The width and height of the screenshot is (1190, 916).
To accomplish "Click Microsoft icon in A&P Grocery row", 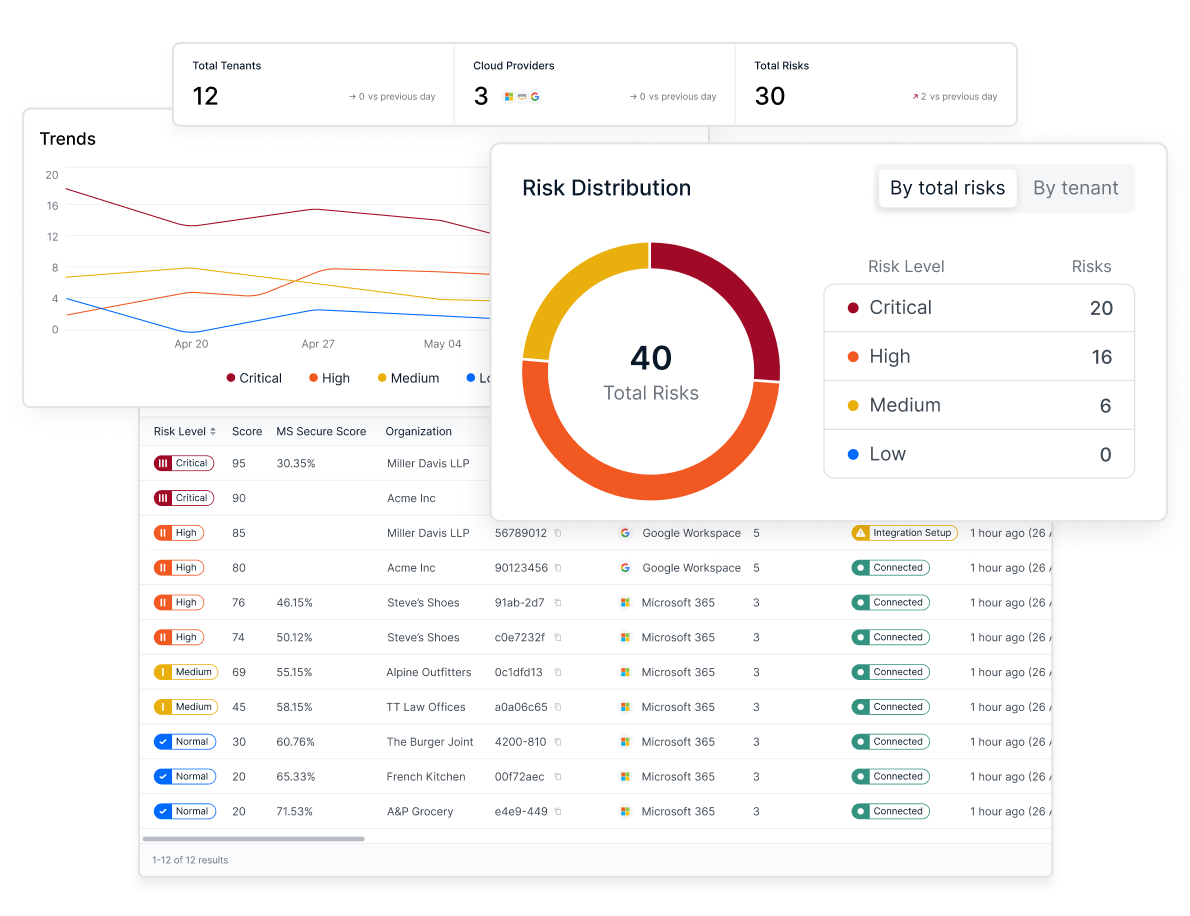I will coord(625,811).
